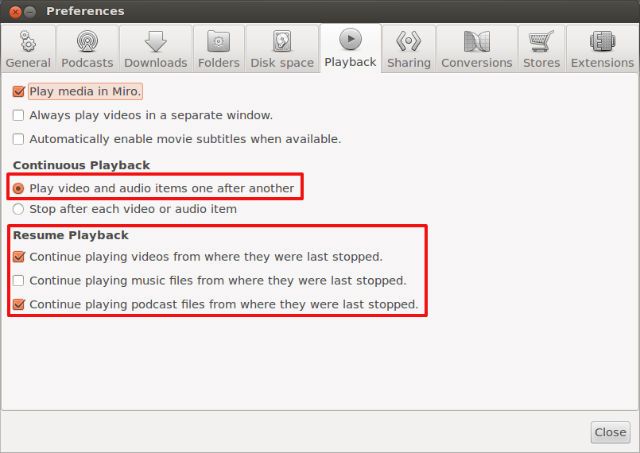640x453 pixels.
Task: Click the Downloads arrow icon
Action: click(x=156, y=41)
